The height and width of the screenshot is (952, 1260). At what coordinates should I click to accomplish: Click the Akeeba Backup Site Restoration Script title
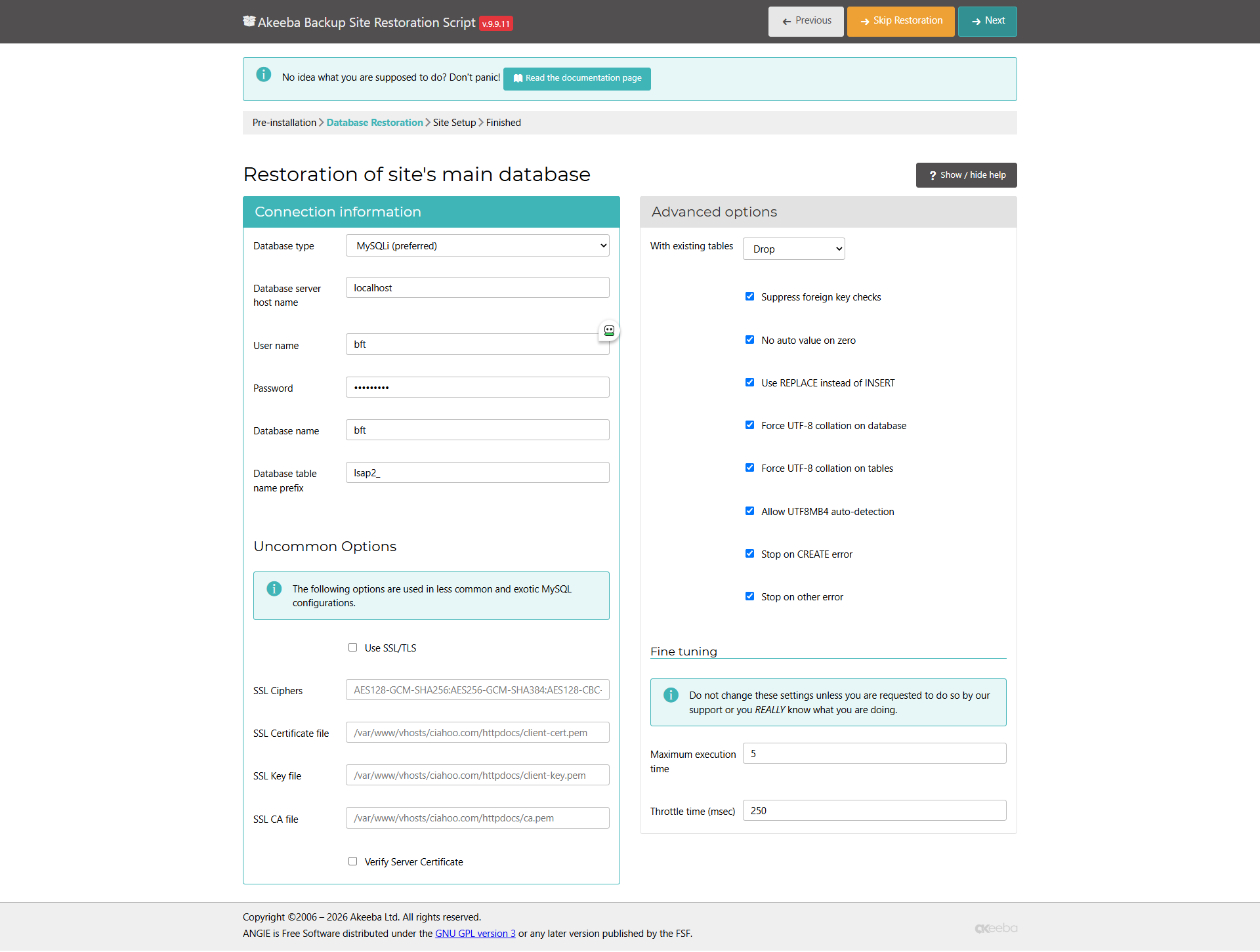click(x=366, y=22)
